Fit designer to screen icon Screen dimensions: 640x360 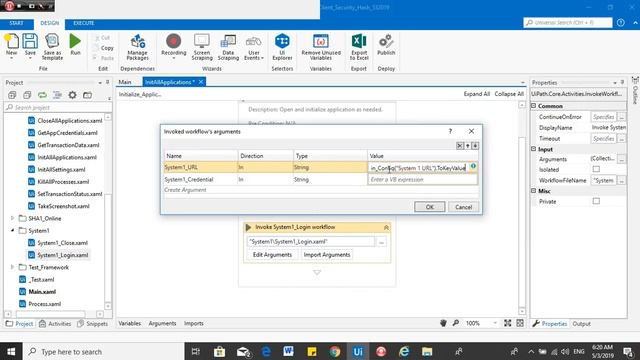(x=507, y=323)
